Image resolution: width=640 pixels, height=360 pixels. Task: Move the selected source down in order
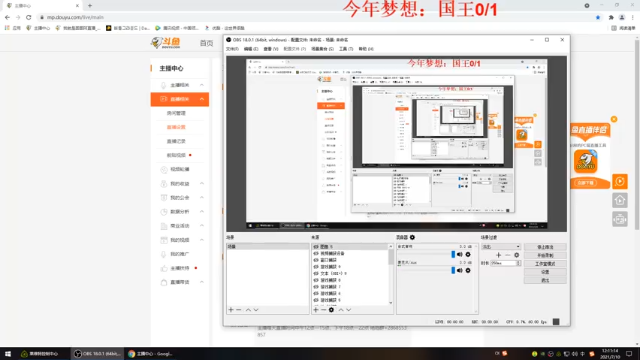pos(349,310)
